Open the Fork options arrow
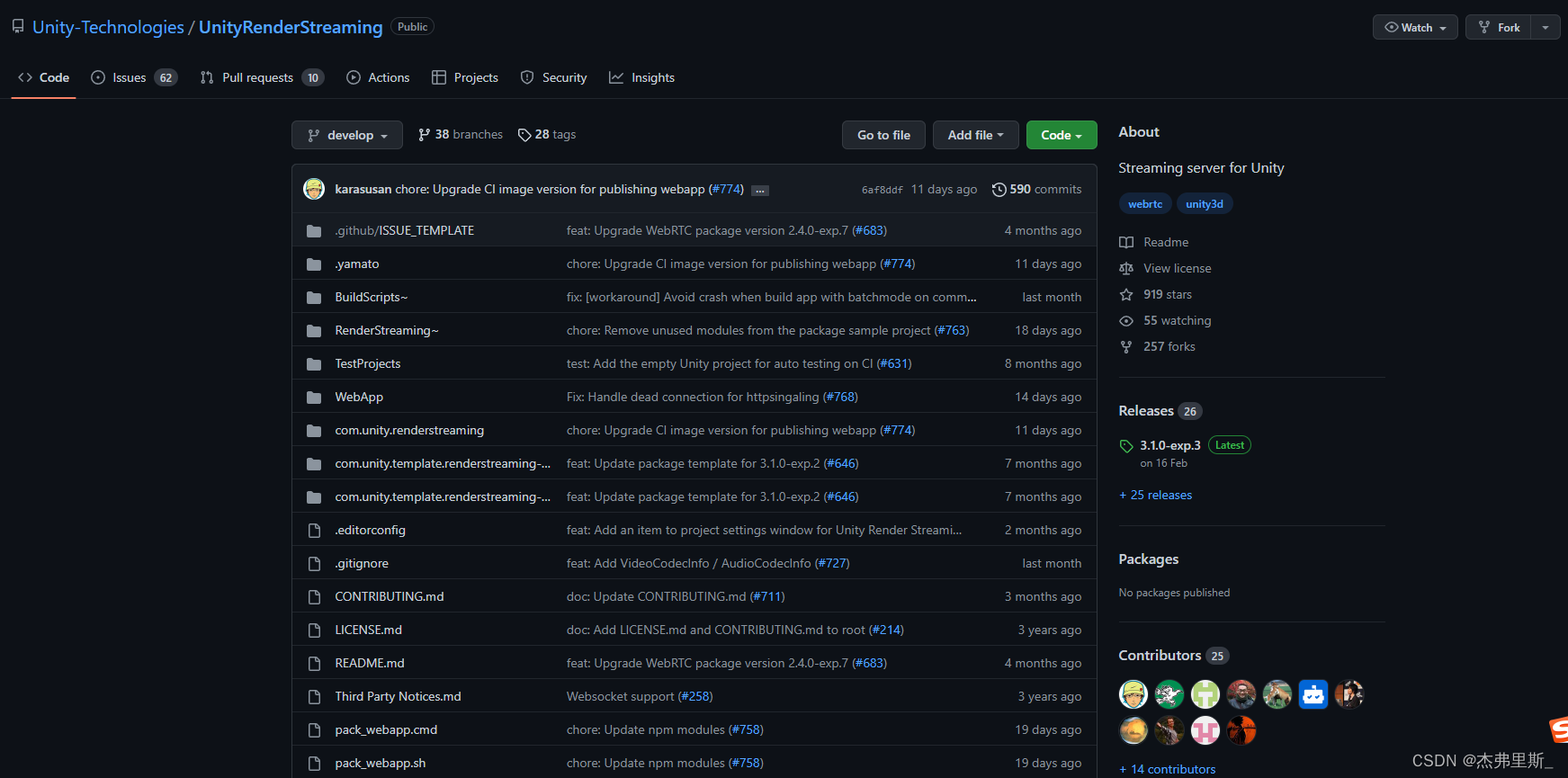Screen dimensions: 1568x778 click(x=1546, y=27)
